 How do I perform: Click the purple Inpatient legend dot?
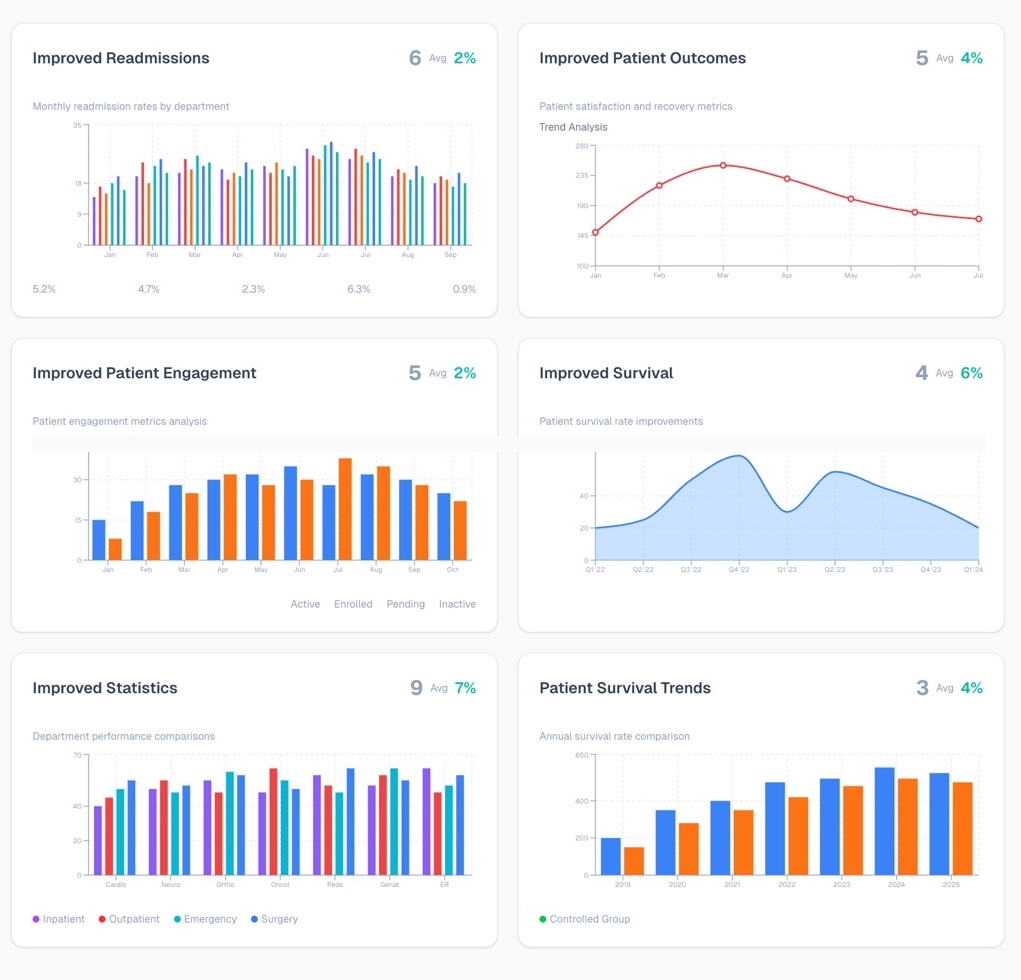click(37, 919)
